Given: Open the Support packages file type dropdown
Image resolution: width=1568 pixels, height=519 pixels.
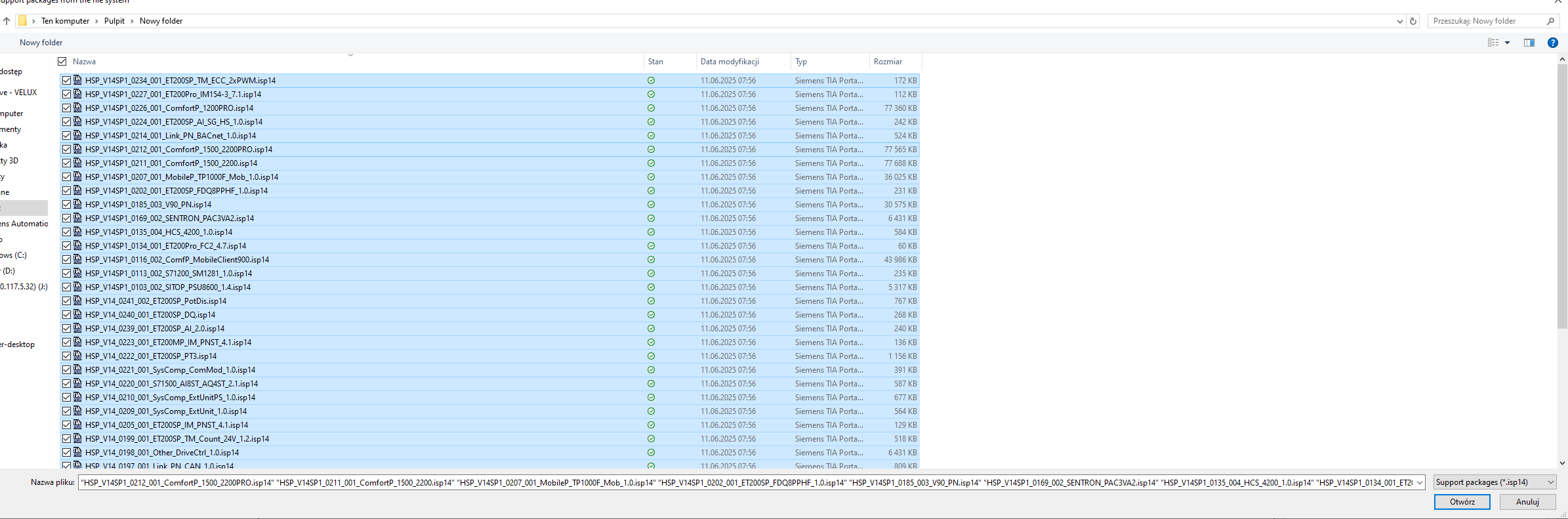Looking at the screenshot, I should coord(1495,482).
